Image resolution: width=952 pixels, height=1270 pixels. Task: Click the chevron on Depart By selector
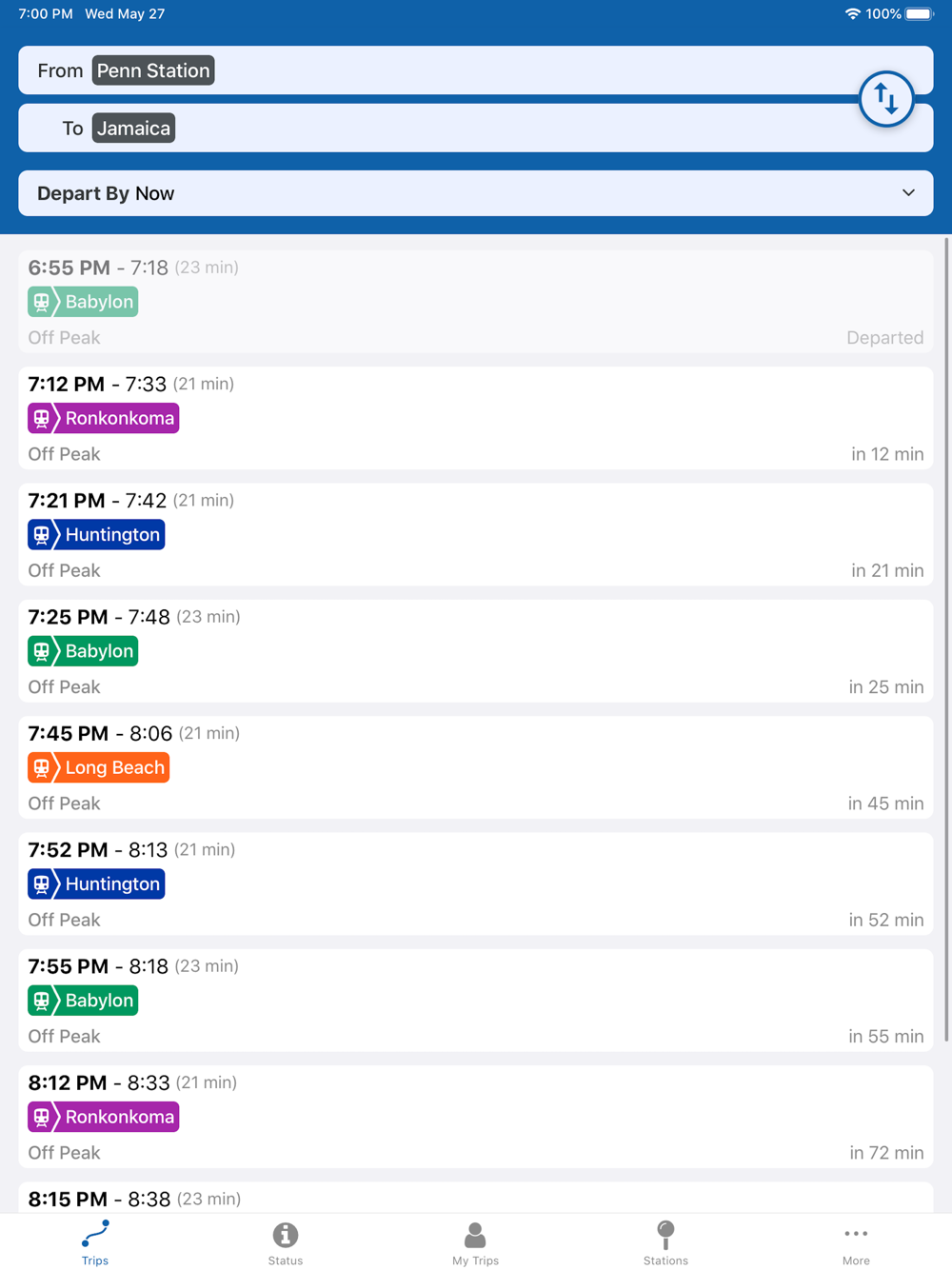click(x=908, y=193)
